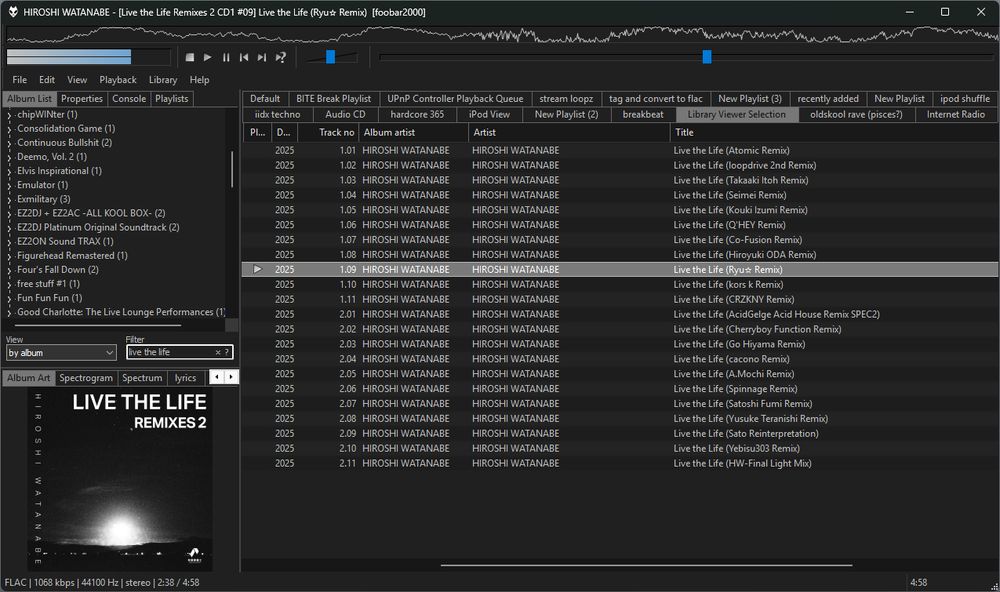Screen dimensions: 1000x592
Task: Clear the filter with the x icon
Action: [x=218, y=353]
